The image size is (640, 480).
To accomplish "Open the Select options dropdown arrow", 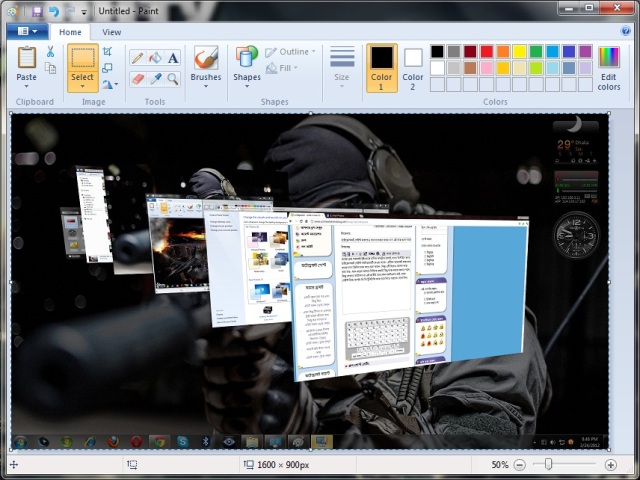I will click(x=83, y=86).
